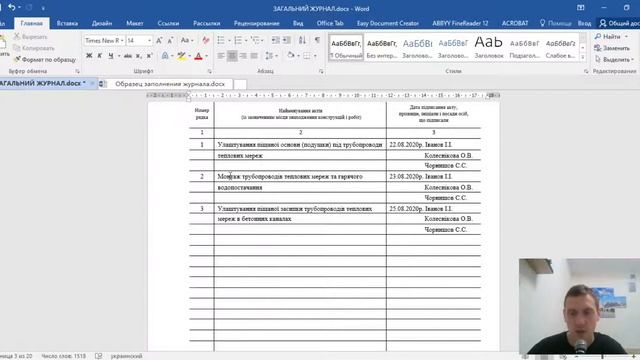Apply numbered list
This screenshot has width=640, height=360.
[238, 40]
